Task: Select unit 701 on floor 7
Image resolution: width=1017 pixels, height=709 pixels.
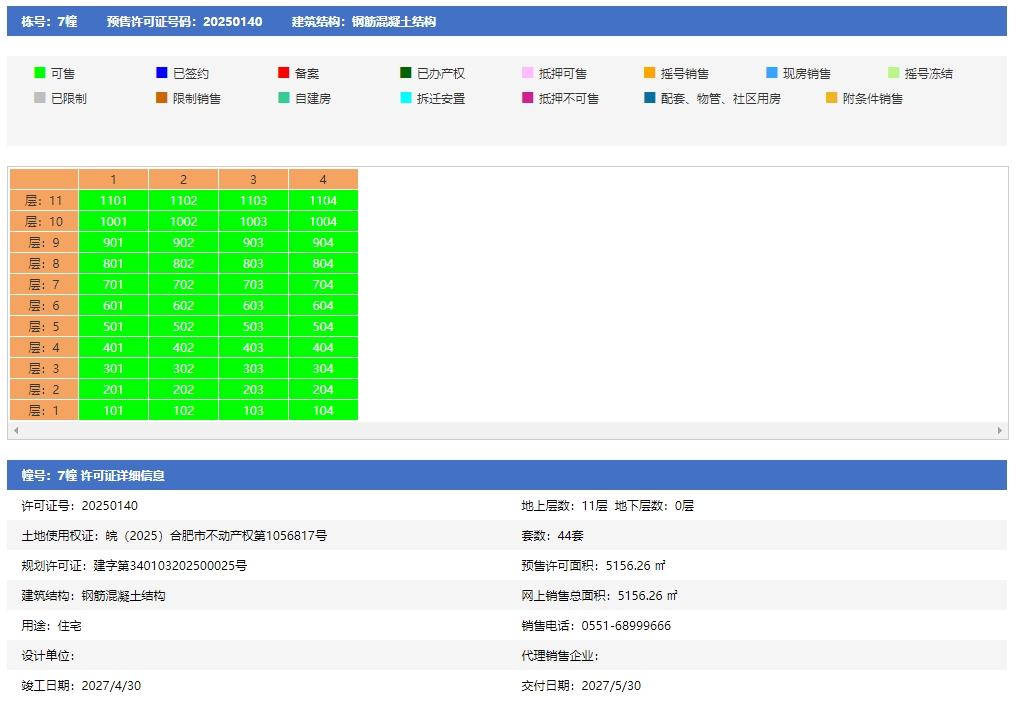Action: pyautogui.click(x=114, y=284)
